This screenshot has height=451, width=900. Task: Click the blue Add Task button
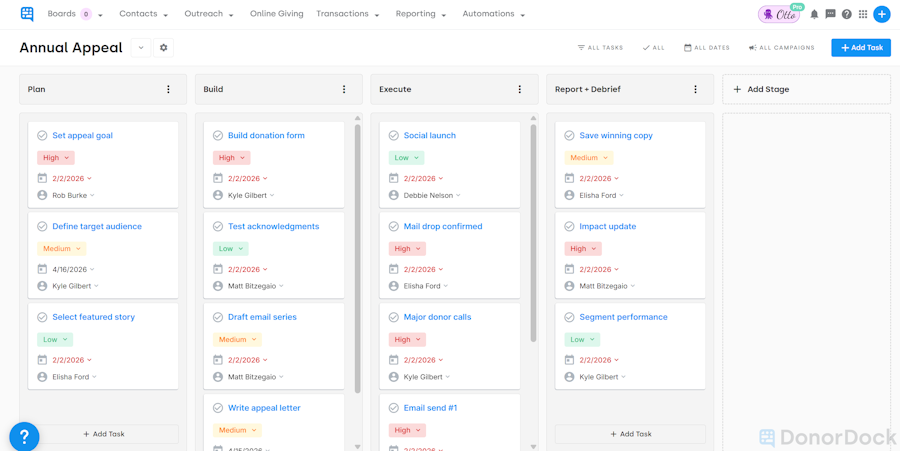point(860,48)
